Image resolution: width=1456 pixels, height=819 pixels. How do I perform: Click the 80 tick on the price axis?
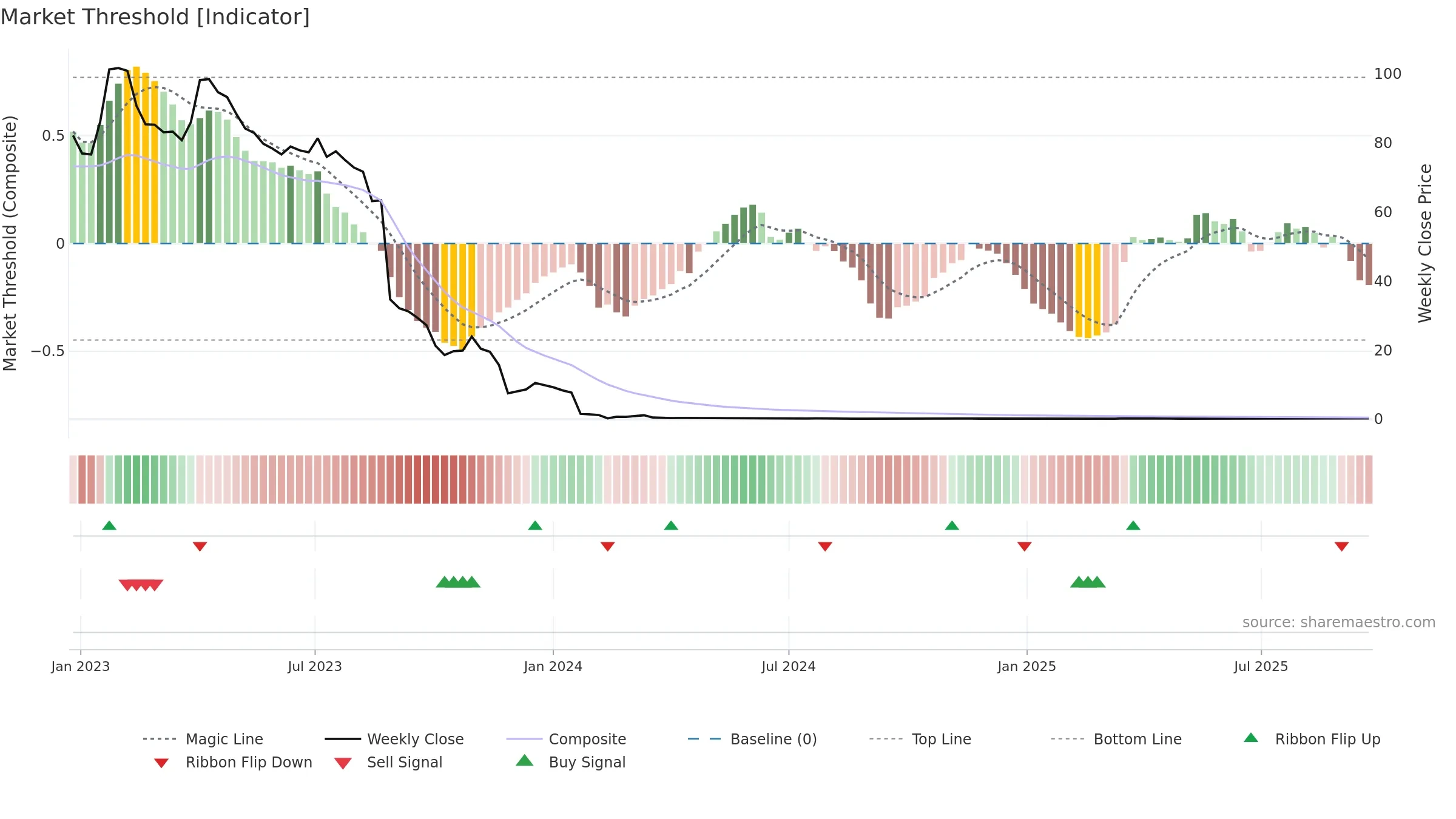click(1383, 143)
